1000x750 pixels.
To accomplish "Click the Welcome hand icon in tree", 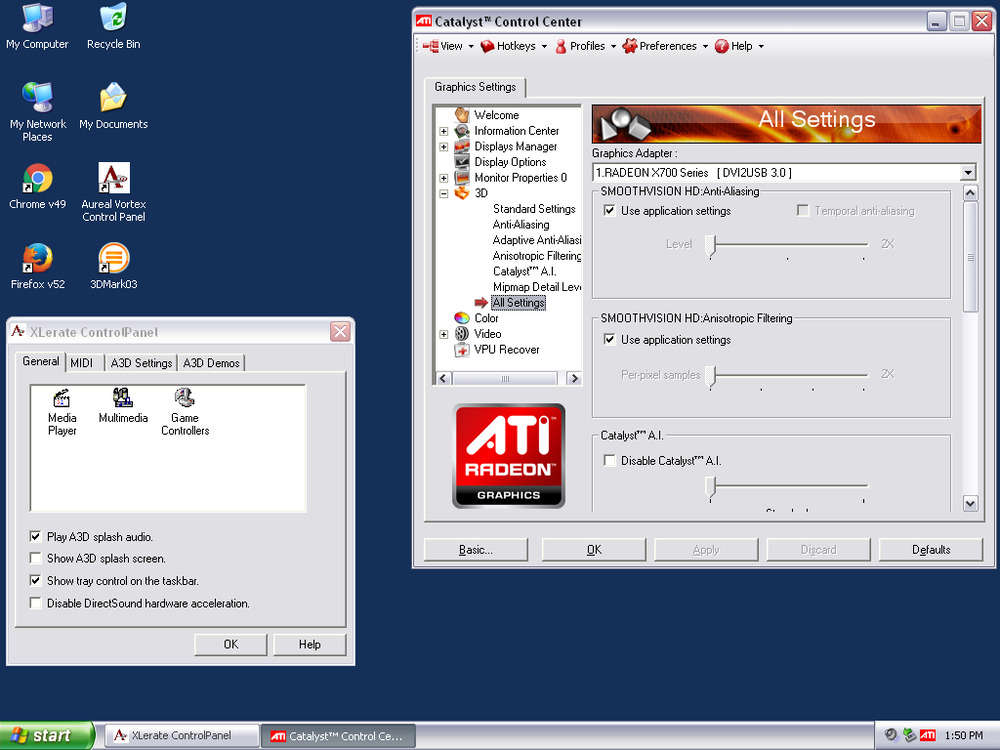I will (462, 115).
